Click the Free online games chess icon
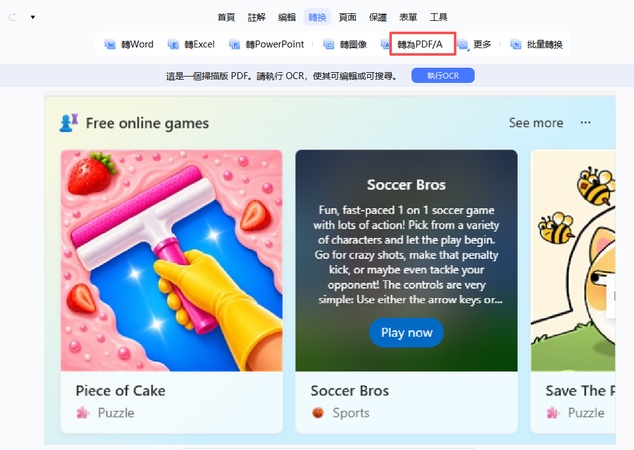 point(69,123)
